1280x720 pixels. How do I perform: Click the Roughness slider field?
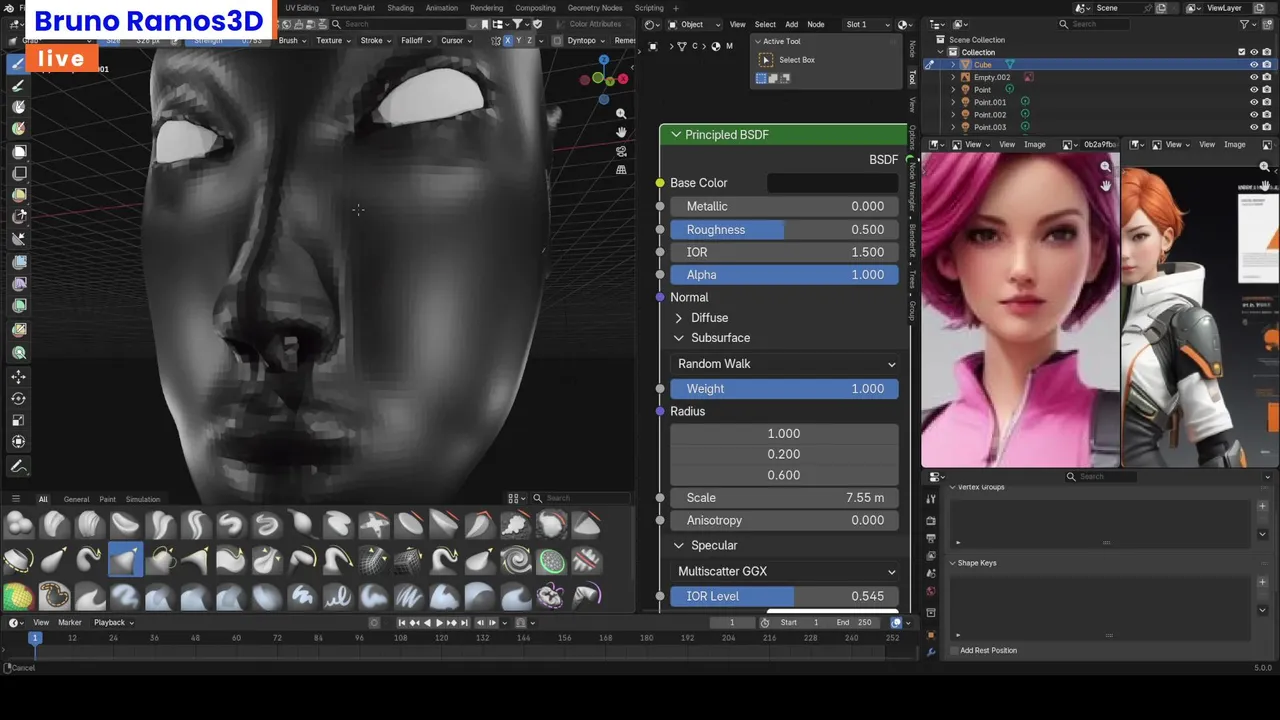(785, 230)
